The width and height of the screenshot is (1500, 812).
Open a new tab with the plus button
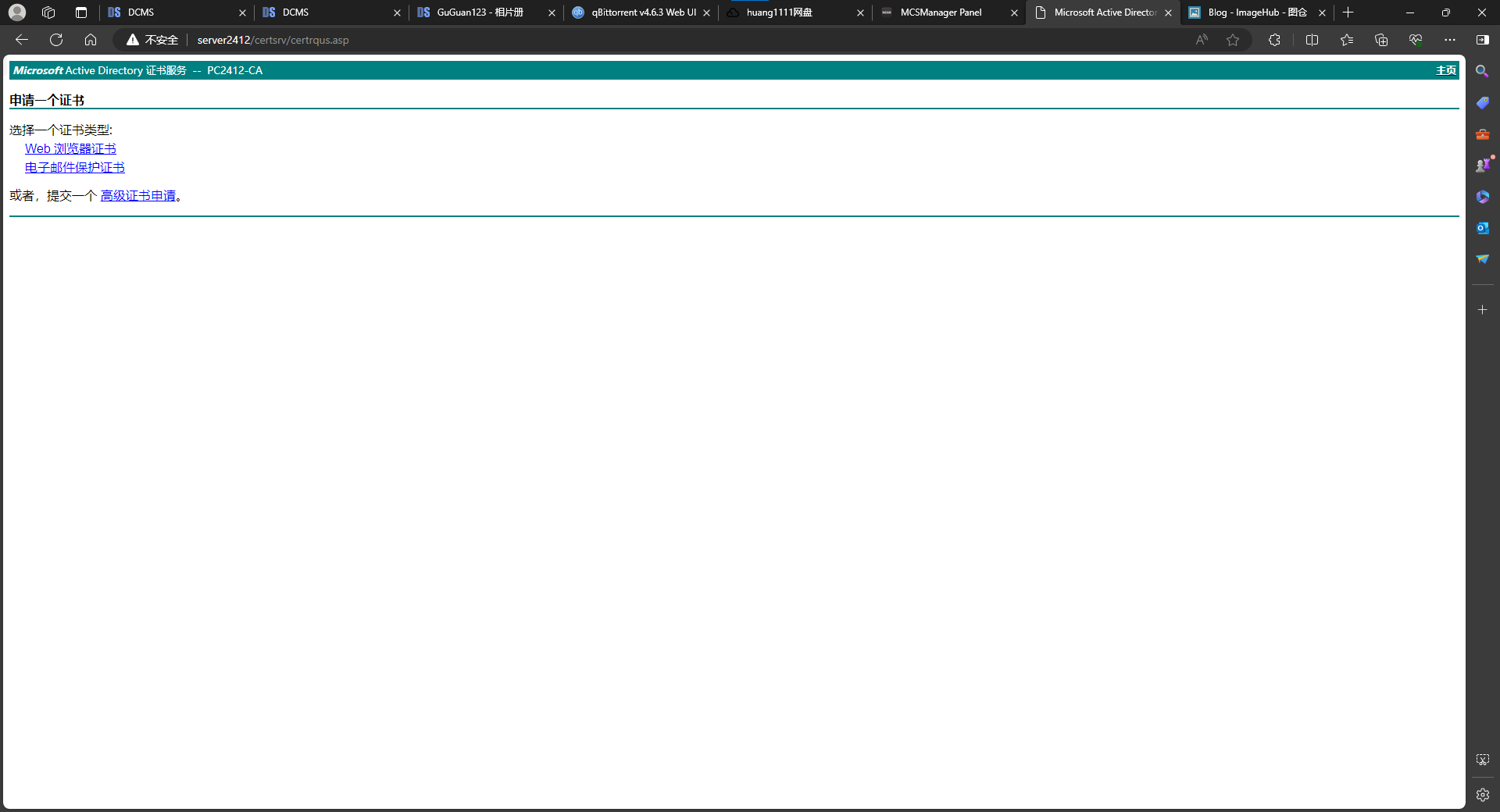tap(1348, 12)
